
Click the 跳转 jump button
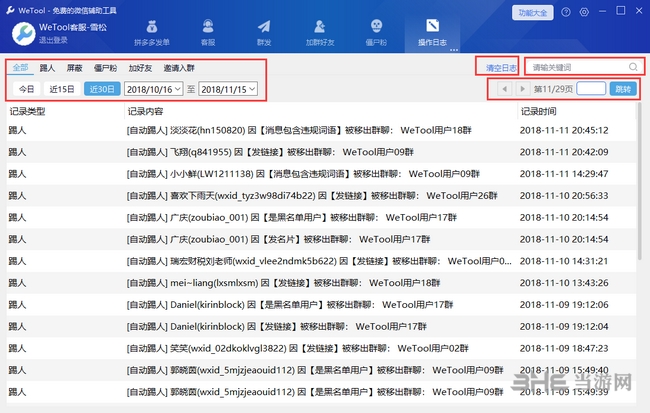click(x=623, y=89)
